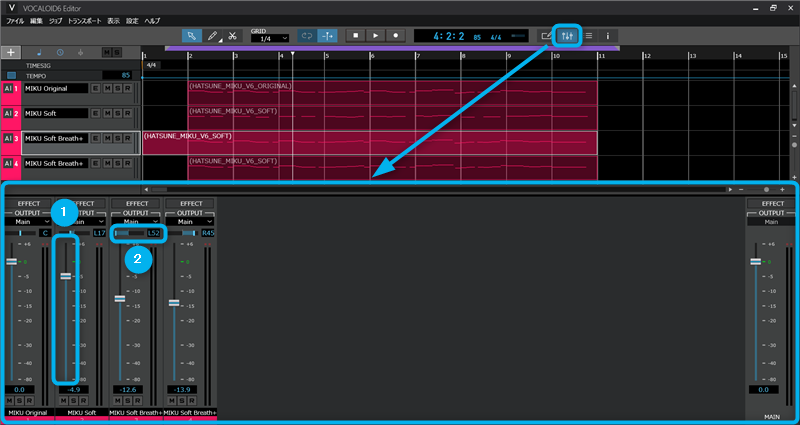This screenshot has width=800, height=425.
Task: Open the ジョブ menu
Action: coord(56,21)
